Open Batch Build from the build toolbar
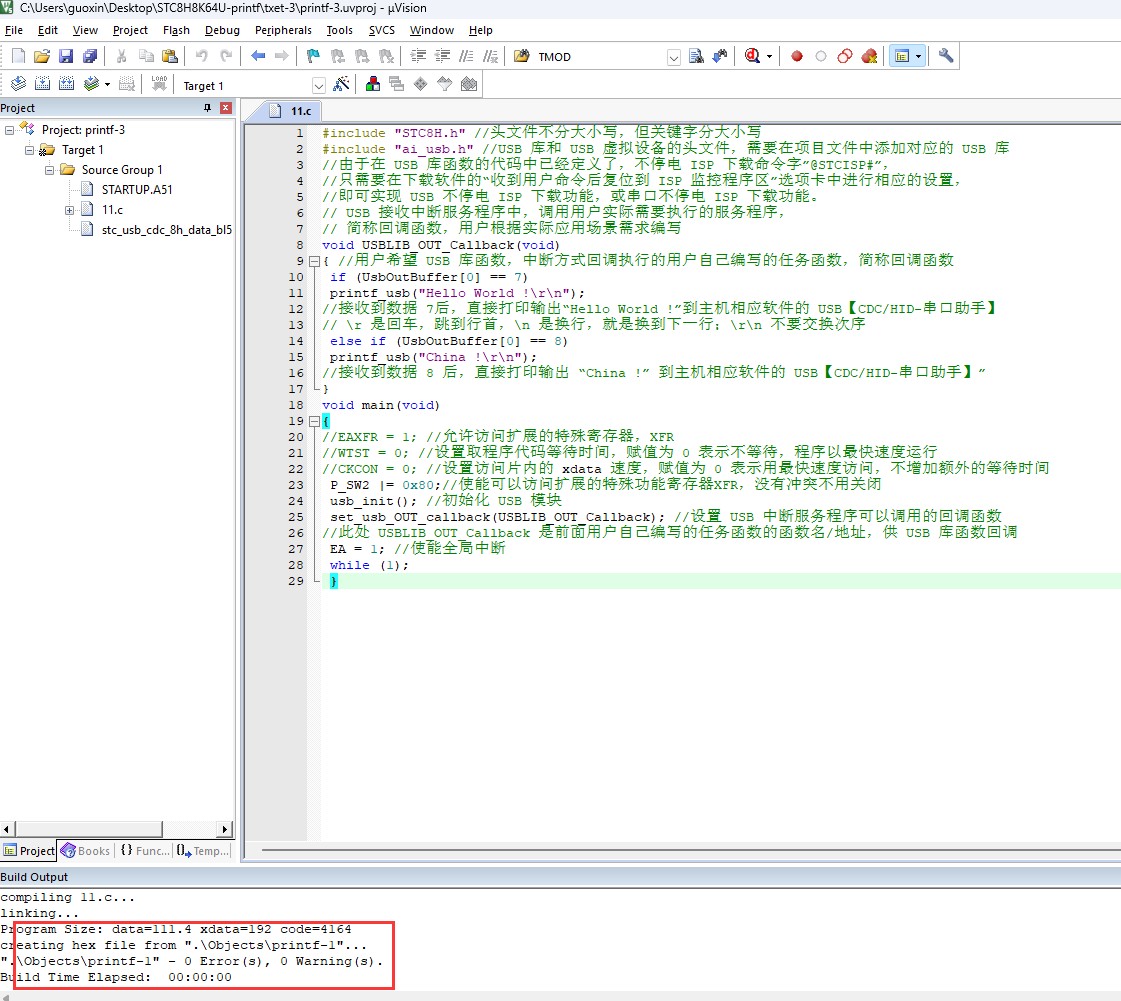Viewport: 1121px width, 1001px height. tap(91, 84)
